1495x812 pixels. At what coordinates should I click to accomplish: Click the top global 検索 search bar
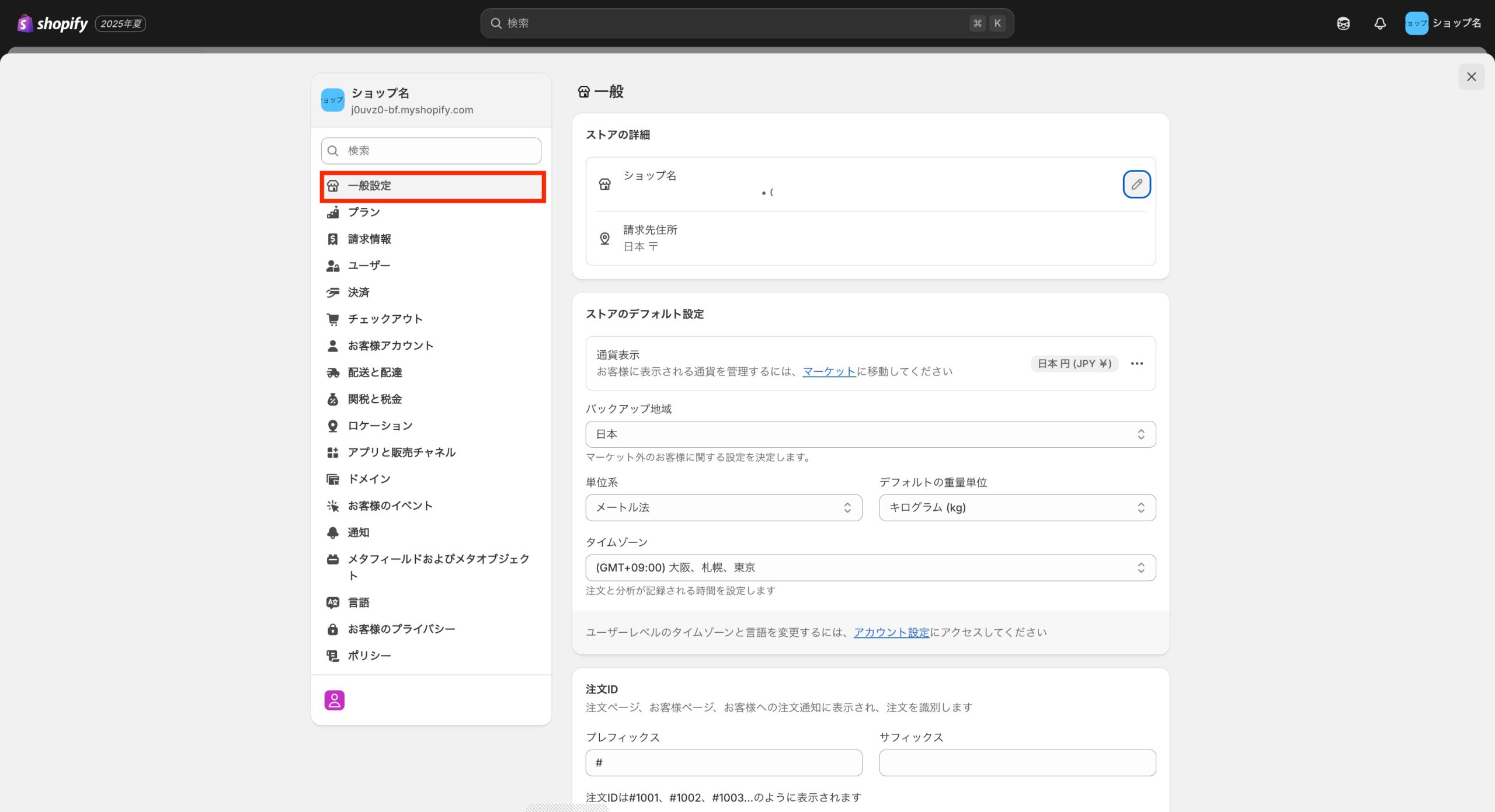pyautogui.click(x=746, y=23)
